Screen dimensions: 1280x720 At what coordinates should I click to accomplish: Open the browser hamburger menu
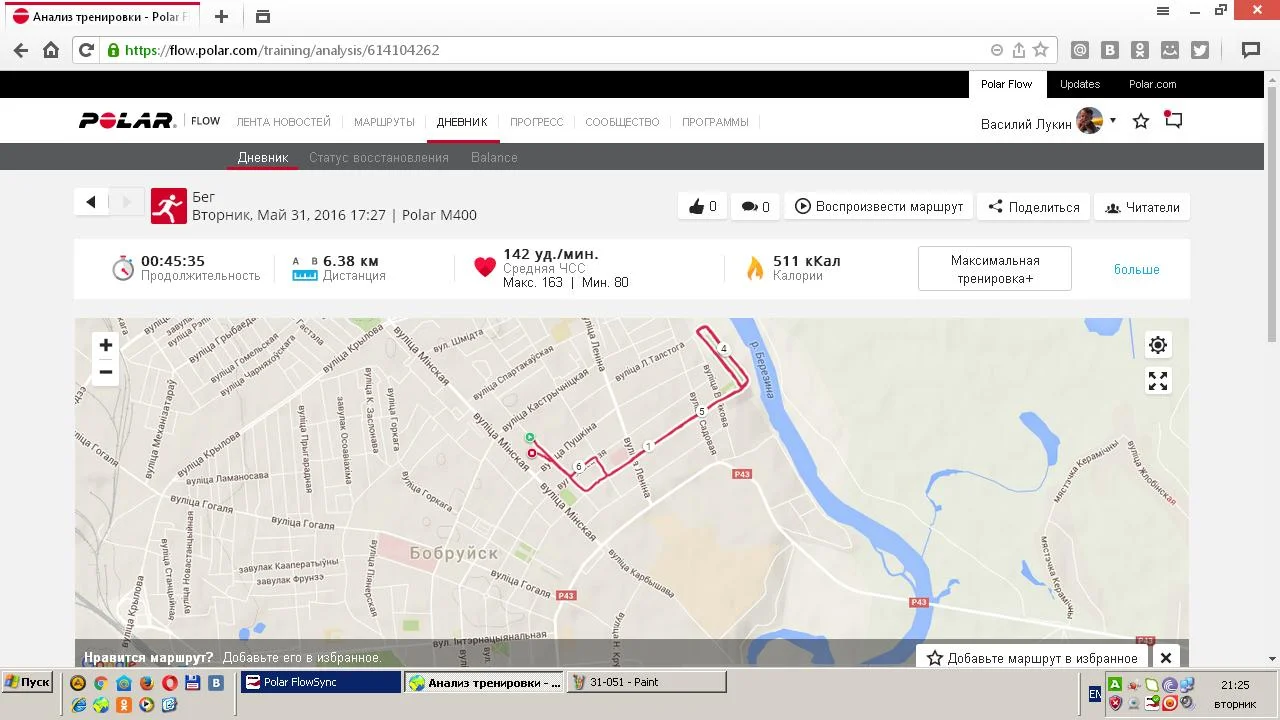(x=1163, y=11)
